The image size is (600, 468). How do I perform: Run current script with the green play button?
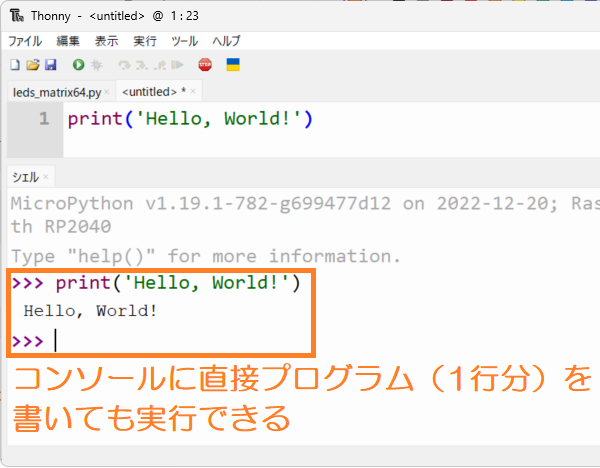click(x=78, y=65)
